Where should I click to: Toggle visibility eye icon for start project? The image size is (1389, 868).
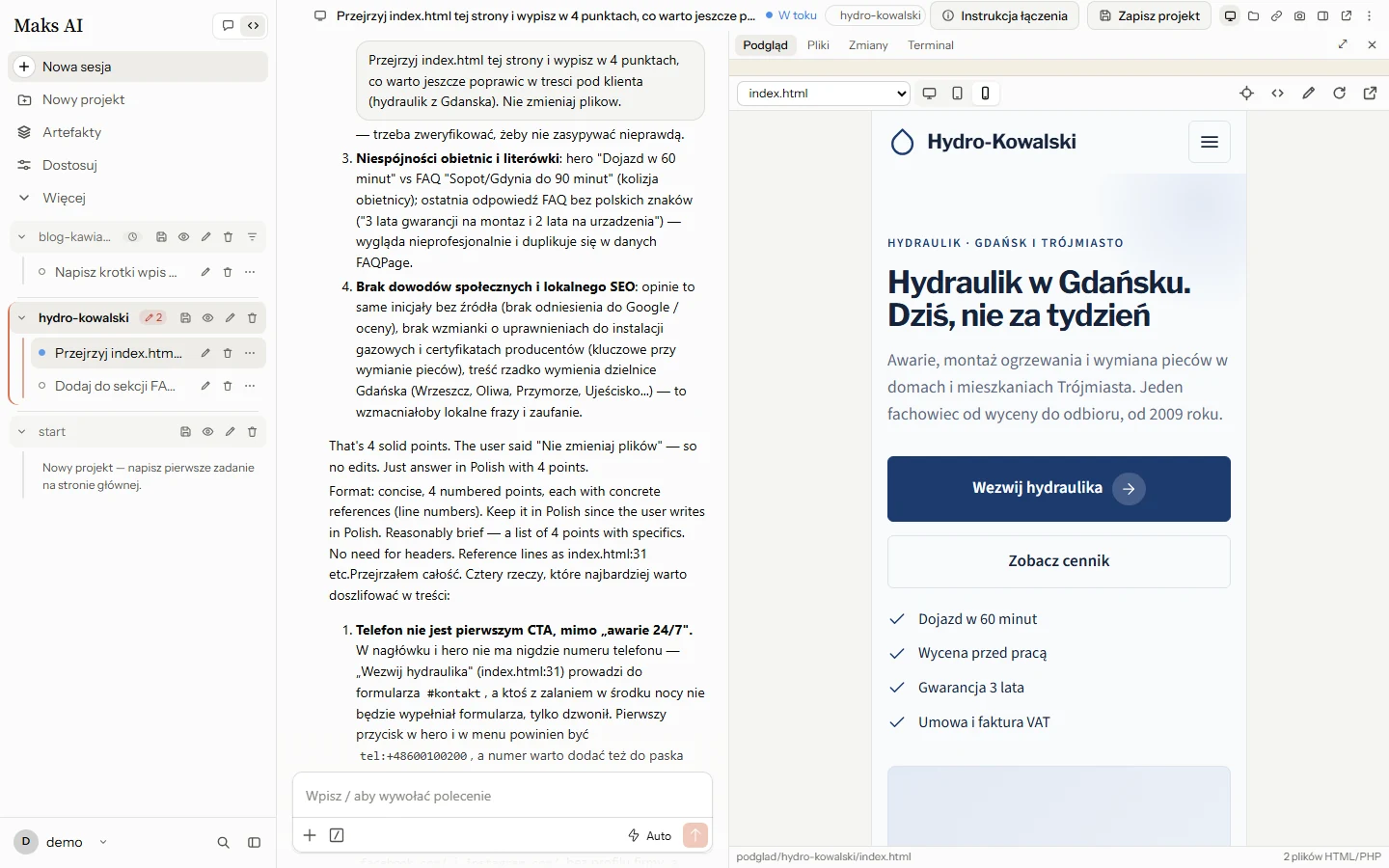(207, 431)
